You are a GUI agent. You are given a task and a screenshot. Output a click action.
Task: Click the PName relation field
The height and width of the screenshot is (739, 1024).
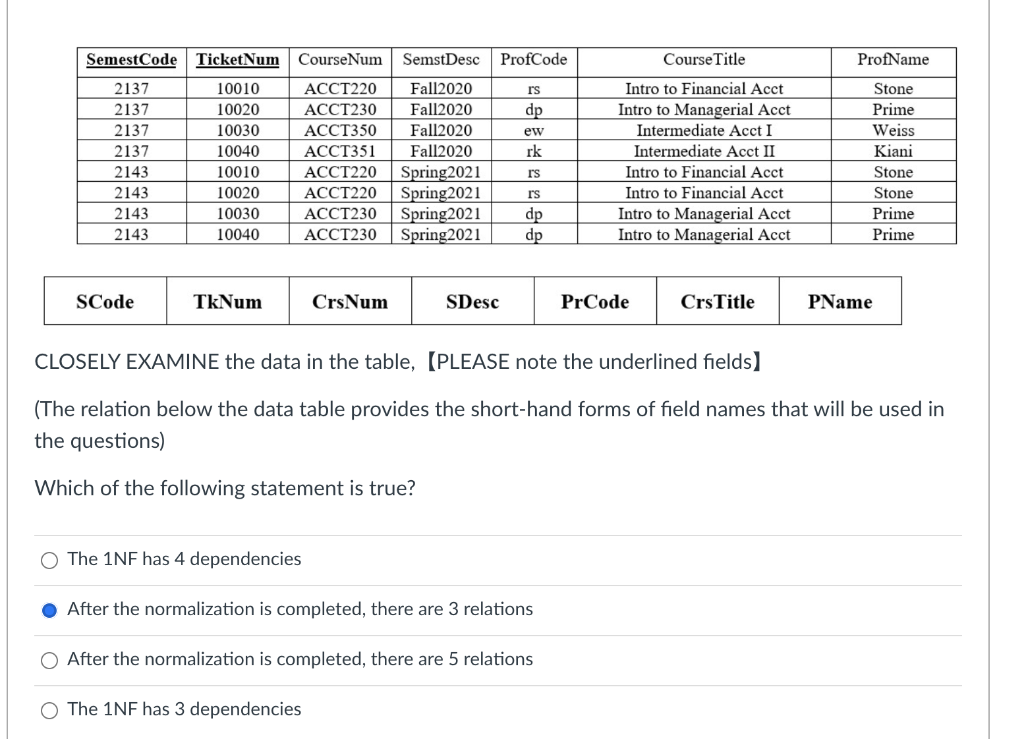tap(840, 300)
